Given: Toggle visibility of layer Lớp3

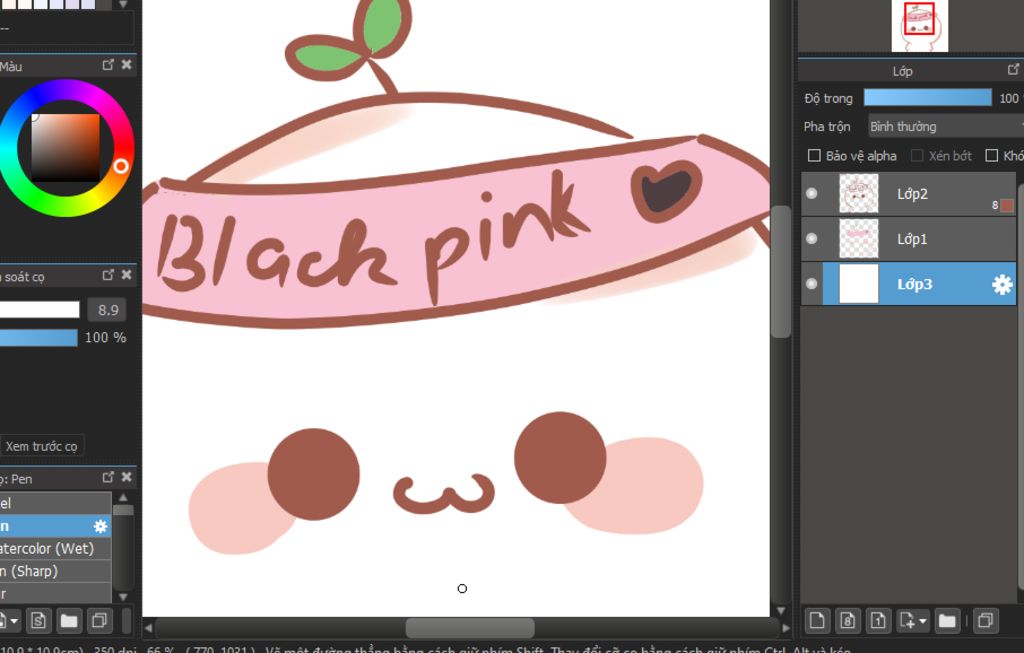Looking at the screenshot, I should coord(812,284).
